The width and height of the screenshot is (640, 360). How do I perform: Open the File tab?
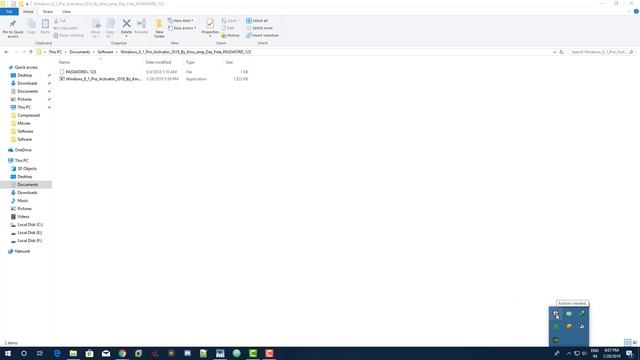[9, 12]
